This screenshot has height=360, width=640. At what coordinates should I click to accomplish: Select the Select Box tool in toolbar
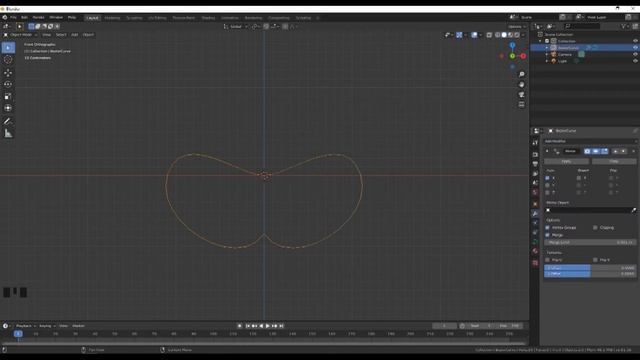pos(8,48)
